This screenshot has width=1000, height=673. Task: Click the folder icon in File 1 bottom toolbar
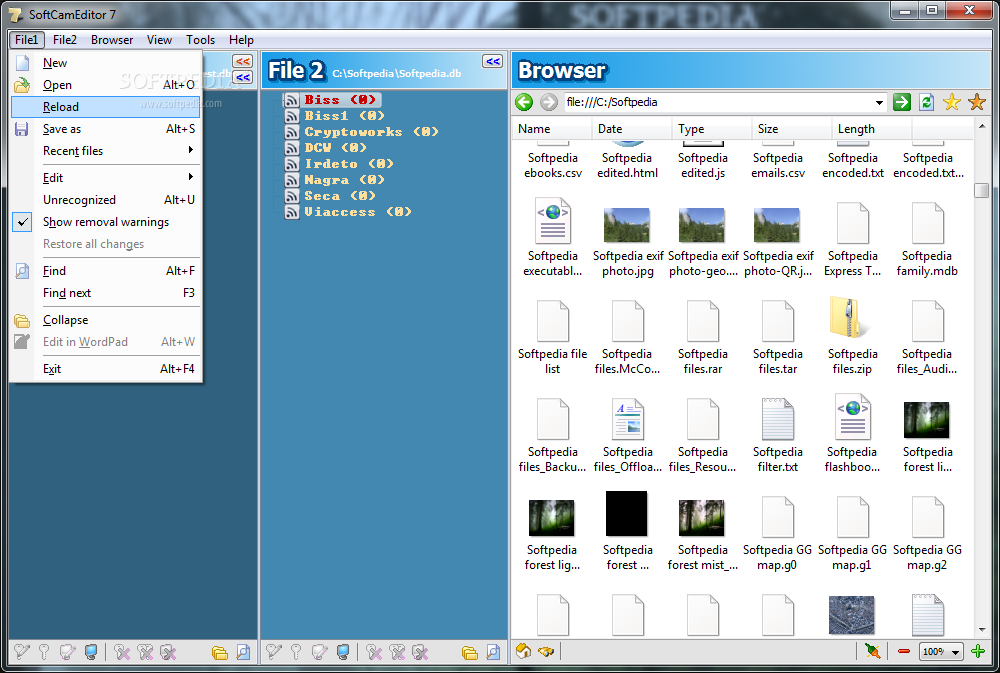(x=219, y=652)
